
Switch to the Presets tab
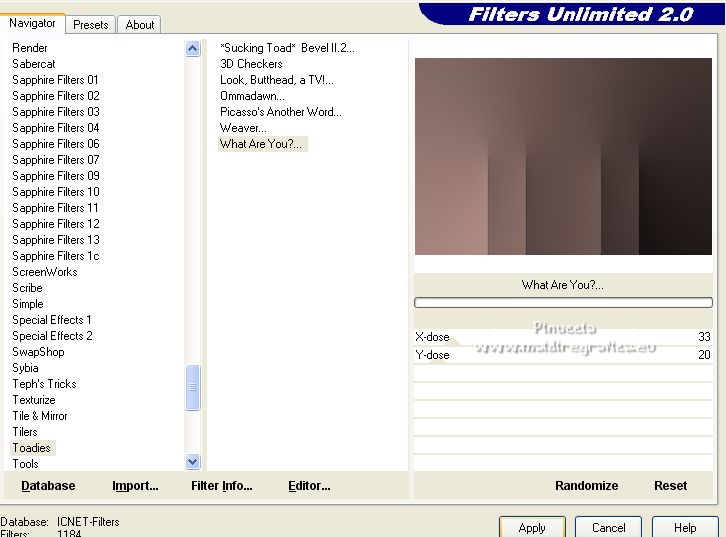click(90, 25)
